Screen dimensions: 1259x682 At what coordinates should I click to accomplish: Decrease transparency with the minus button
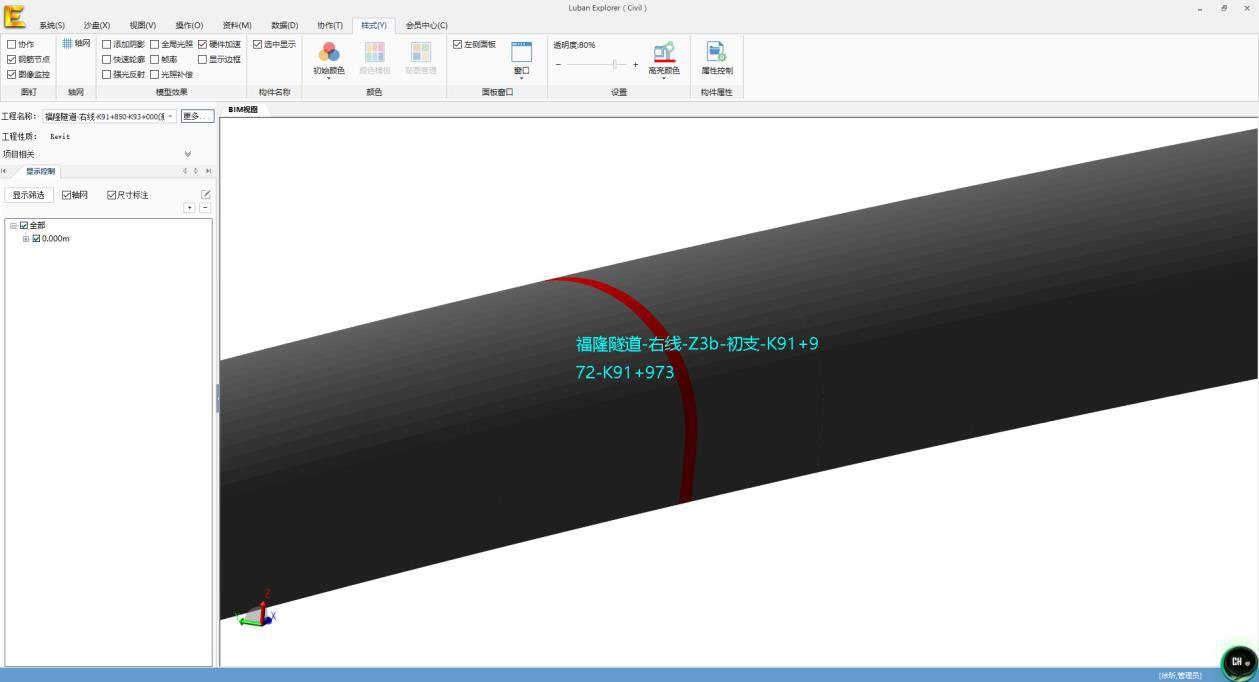558,65
